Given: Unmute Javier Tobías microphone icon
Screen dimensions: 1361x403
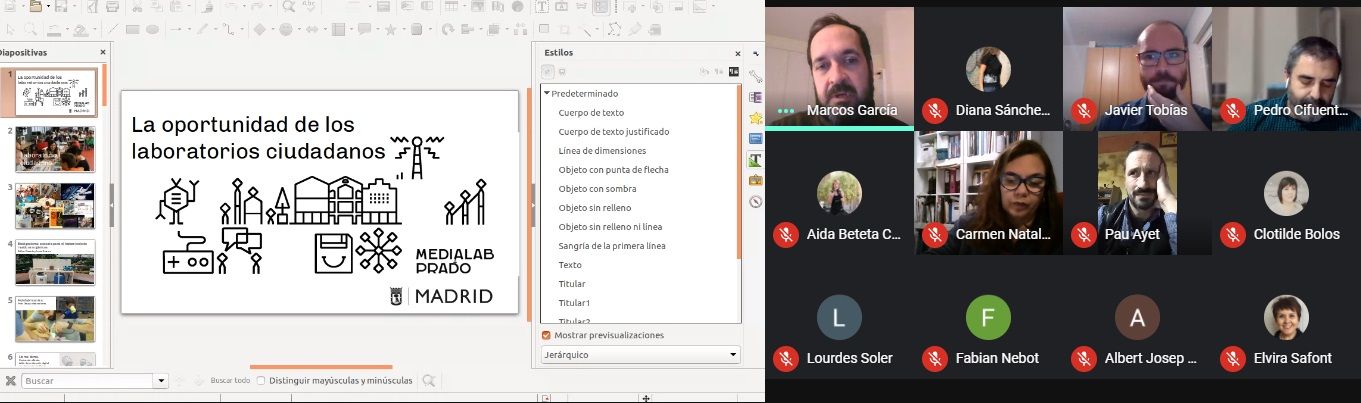Looking at the screenshot, I should [x=1083, y=110].
